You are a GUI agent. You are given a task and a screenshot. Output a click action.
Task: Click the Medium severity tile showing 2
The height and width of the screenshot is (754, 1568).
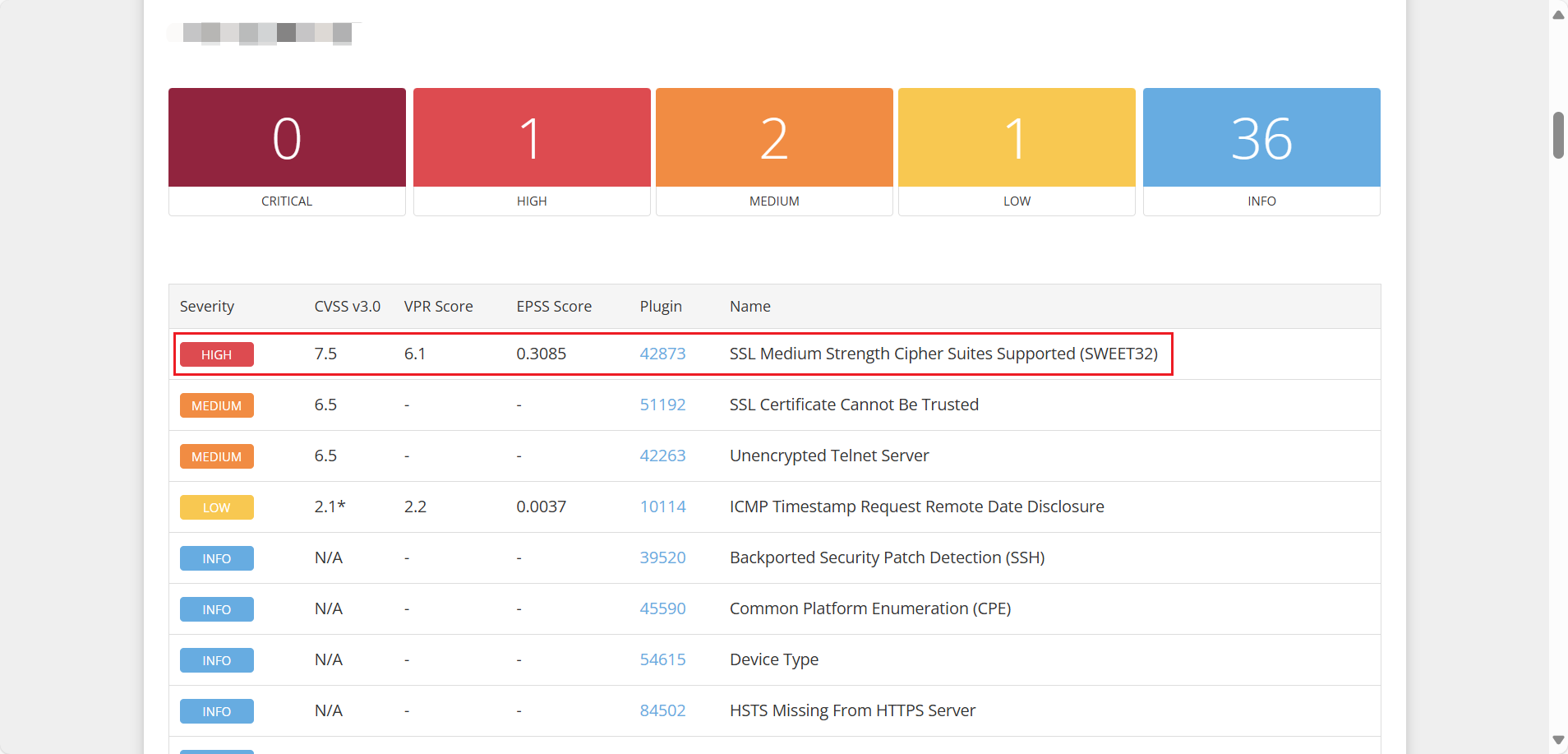pyautogui.click(x=774, y=138)
